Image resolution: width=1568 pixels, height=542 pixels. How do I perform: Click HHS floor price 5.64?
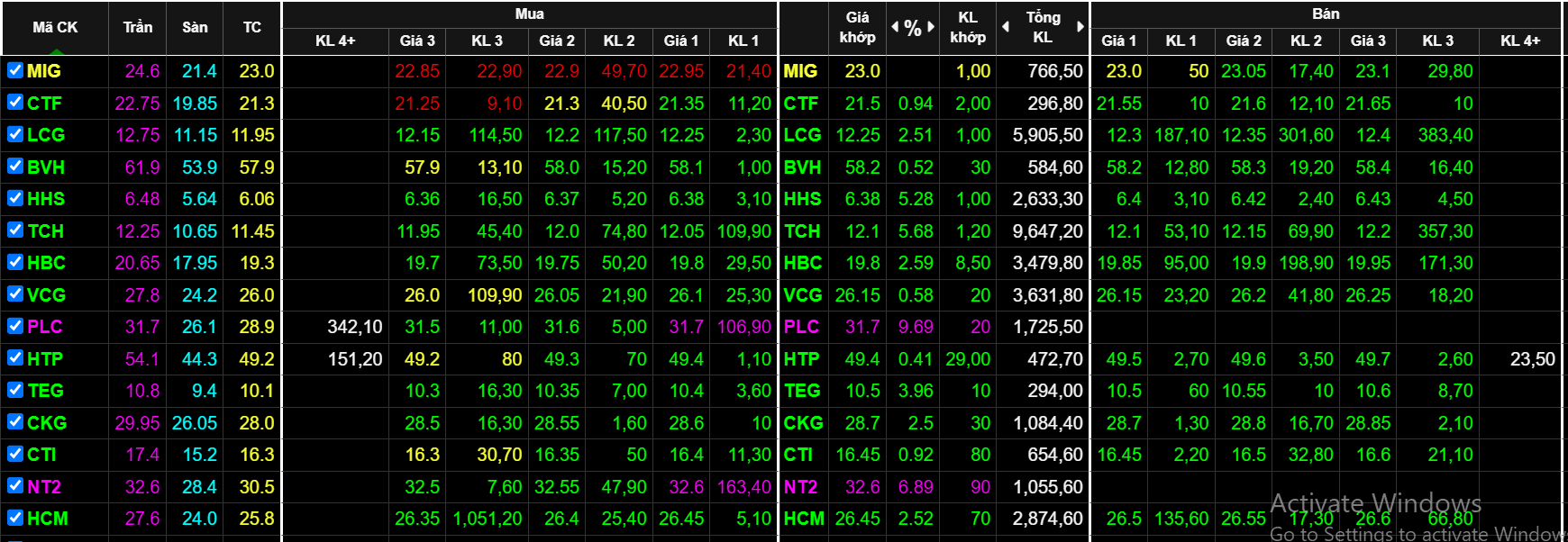point(199,199)
